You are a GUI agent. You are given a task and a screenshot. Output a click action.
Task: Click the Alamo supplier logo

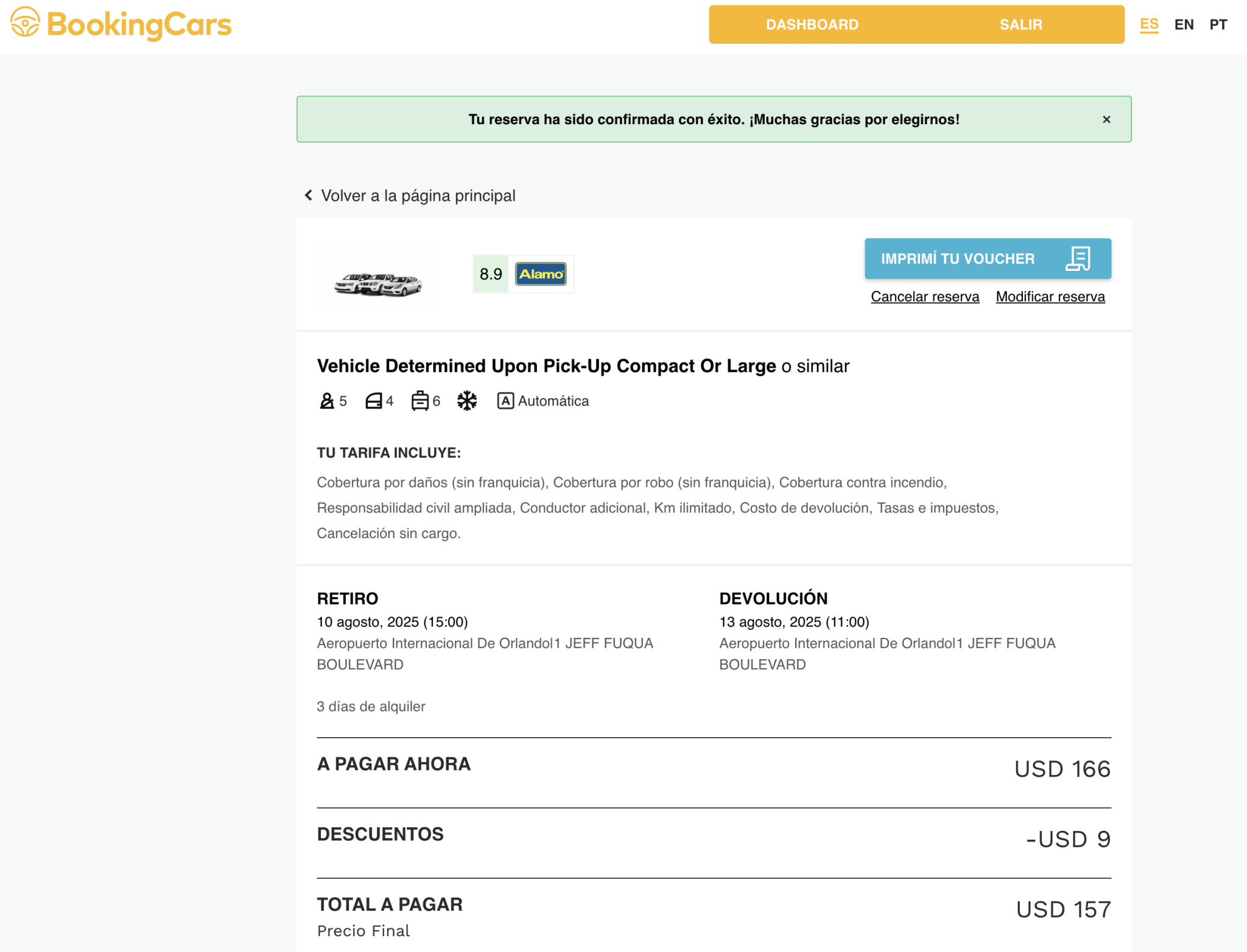click(541, 274)
